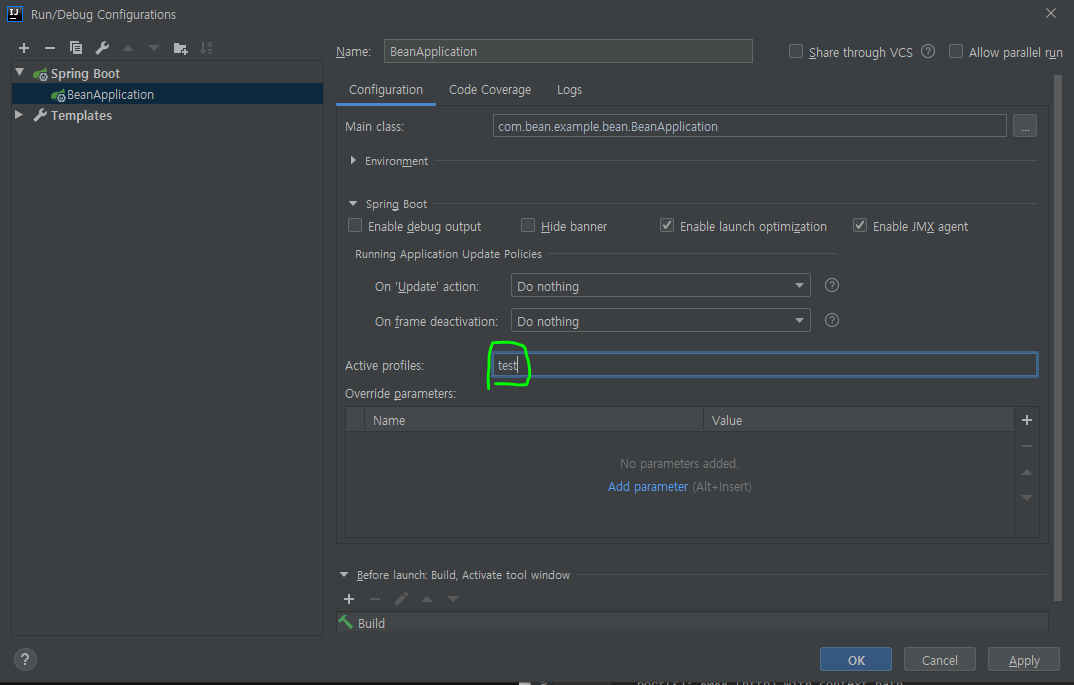Collapse the Spring Boot settings section
1074x685 pixels.
click(353, 203)
